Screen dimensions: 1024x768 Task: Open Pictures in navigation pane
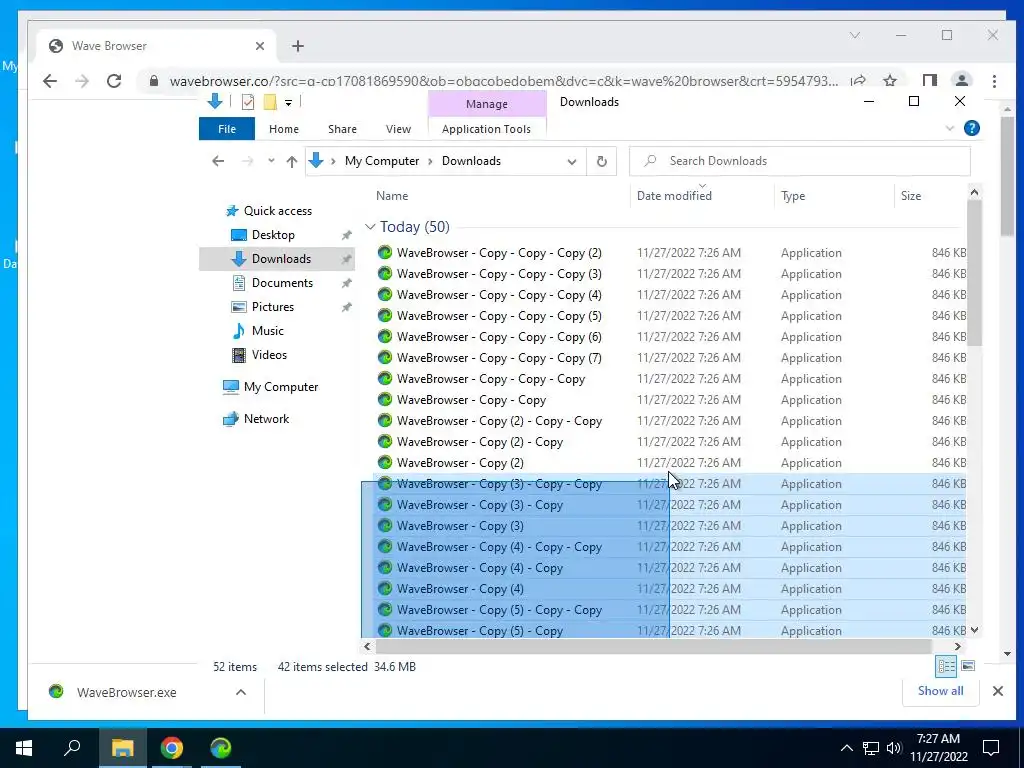coord(272,307)
